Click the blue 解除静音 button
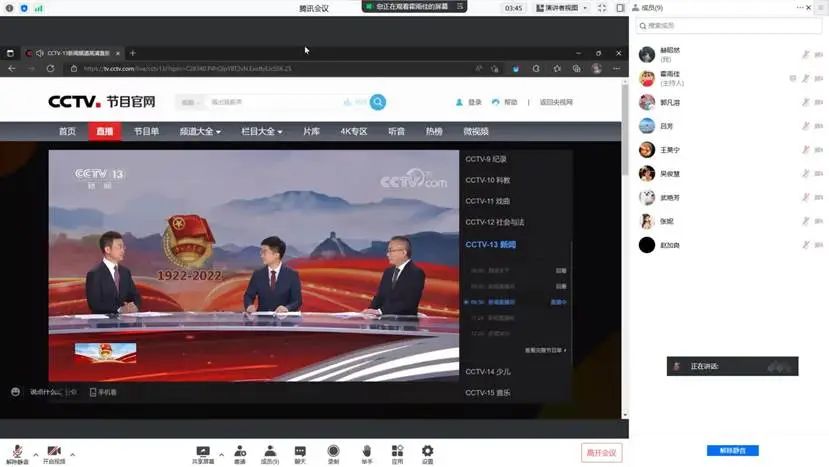Screen dimensions: 829x467 point(732,451)
